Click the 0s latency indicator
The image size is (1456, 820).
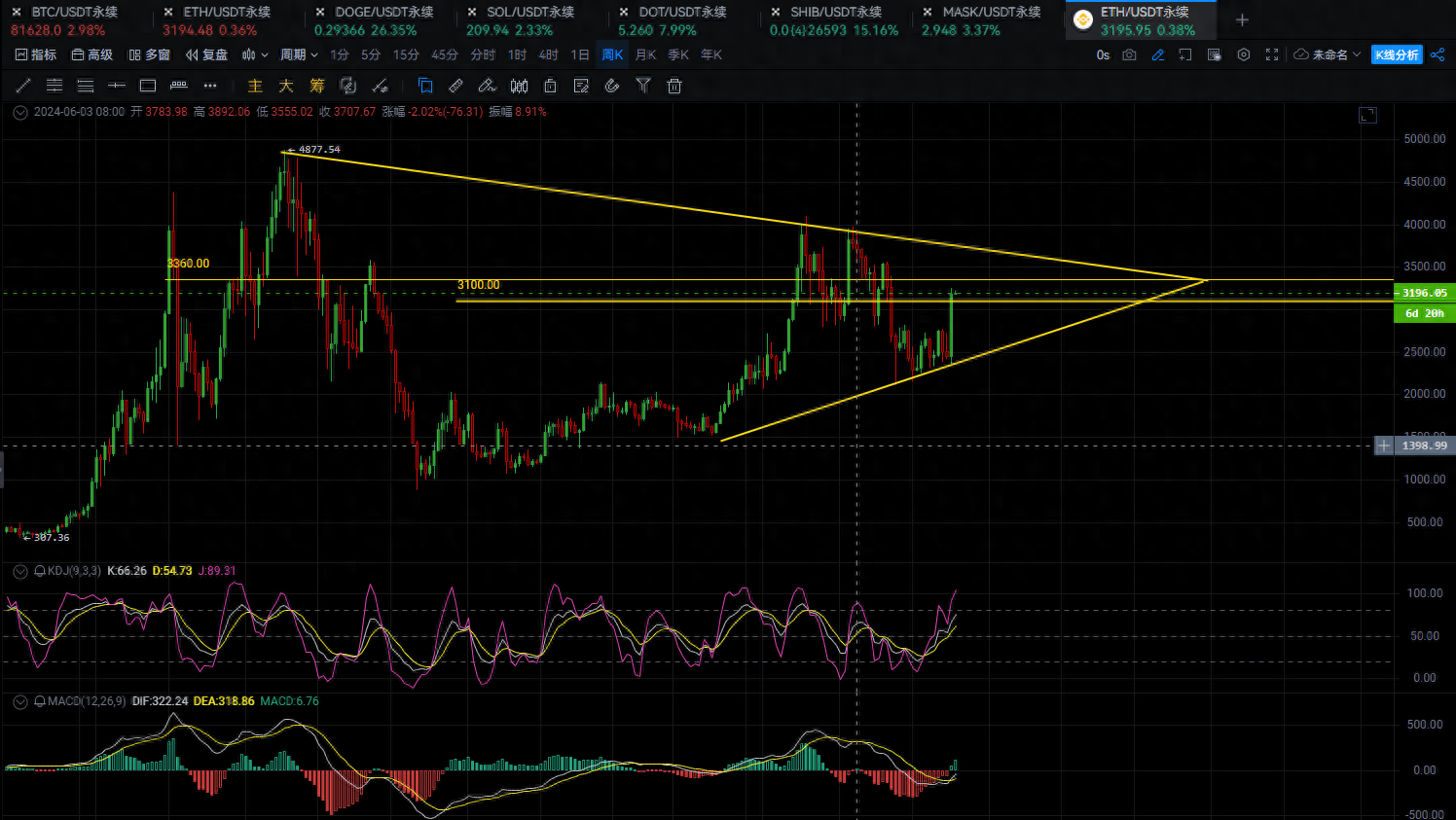coord(1103,54)
